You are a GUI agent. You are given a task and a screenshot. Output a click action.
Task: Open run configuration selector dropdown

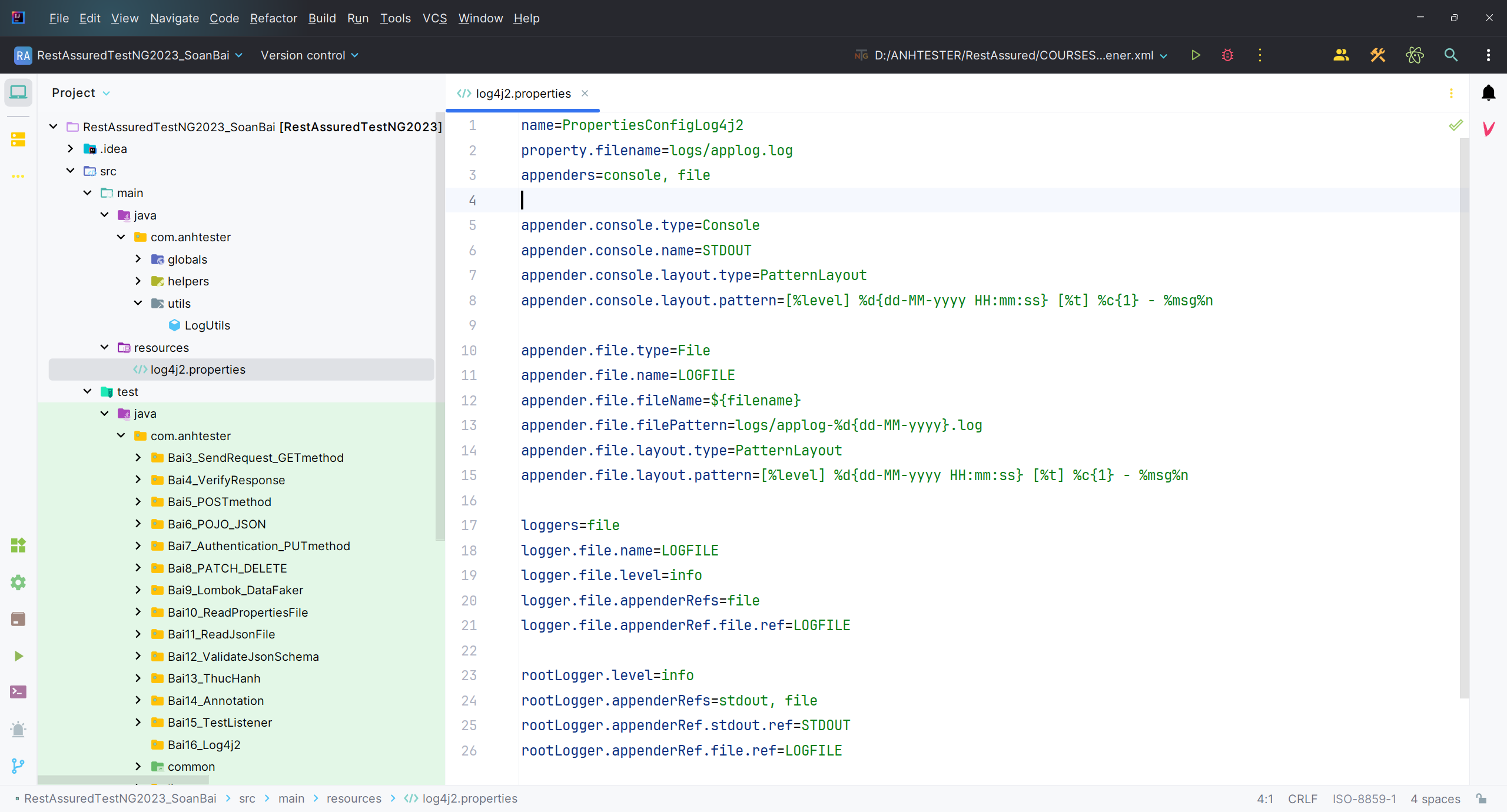pos(1011,55)
